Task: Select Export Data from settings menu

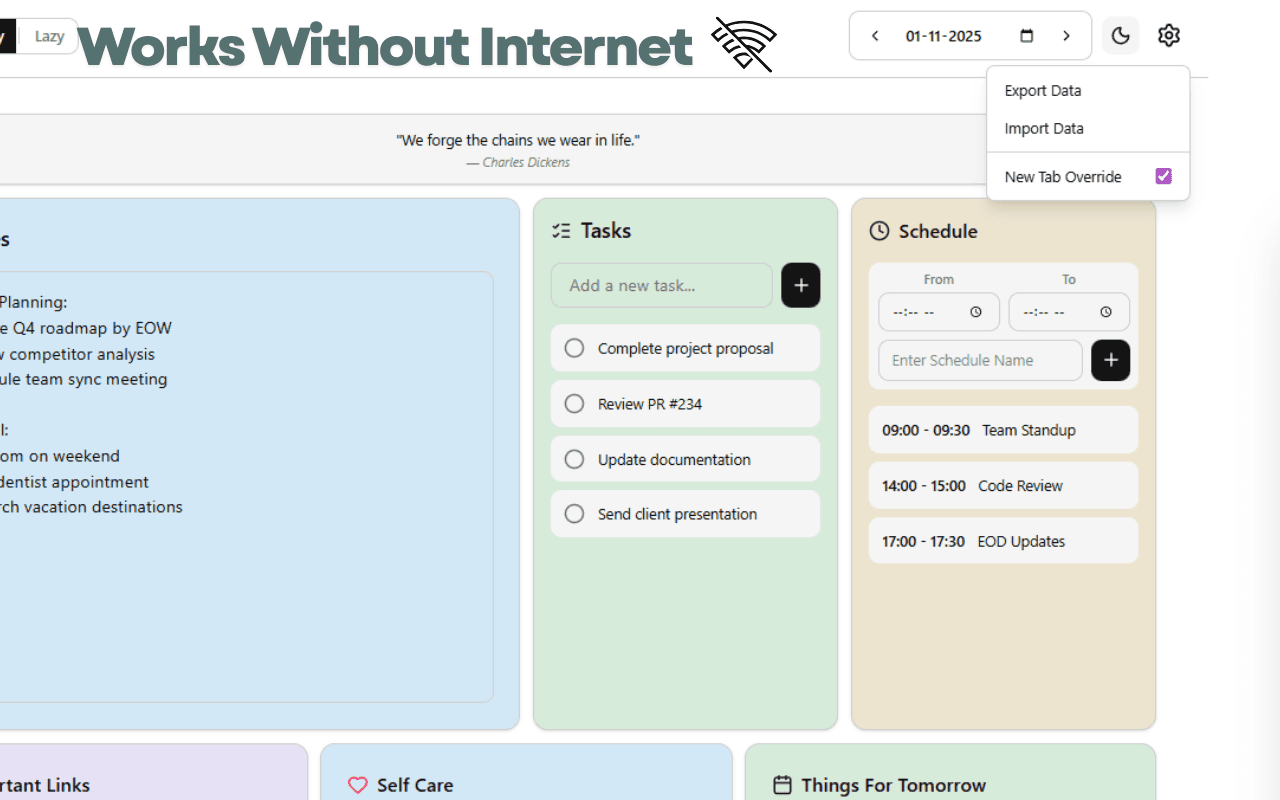Action: 1043,91
